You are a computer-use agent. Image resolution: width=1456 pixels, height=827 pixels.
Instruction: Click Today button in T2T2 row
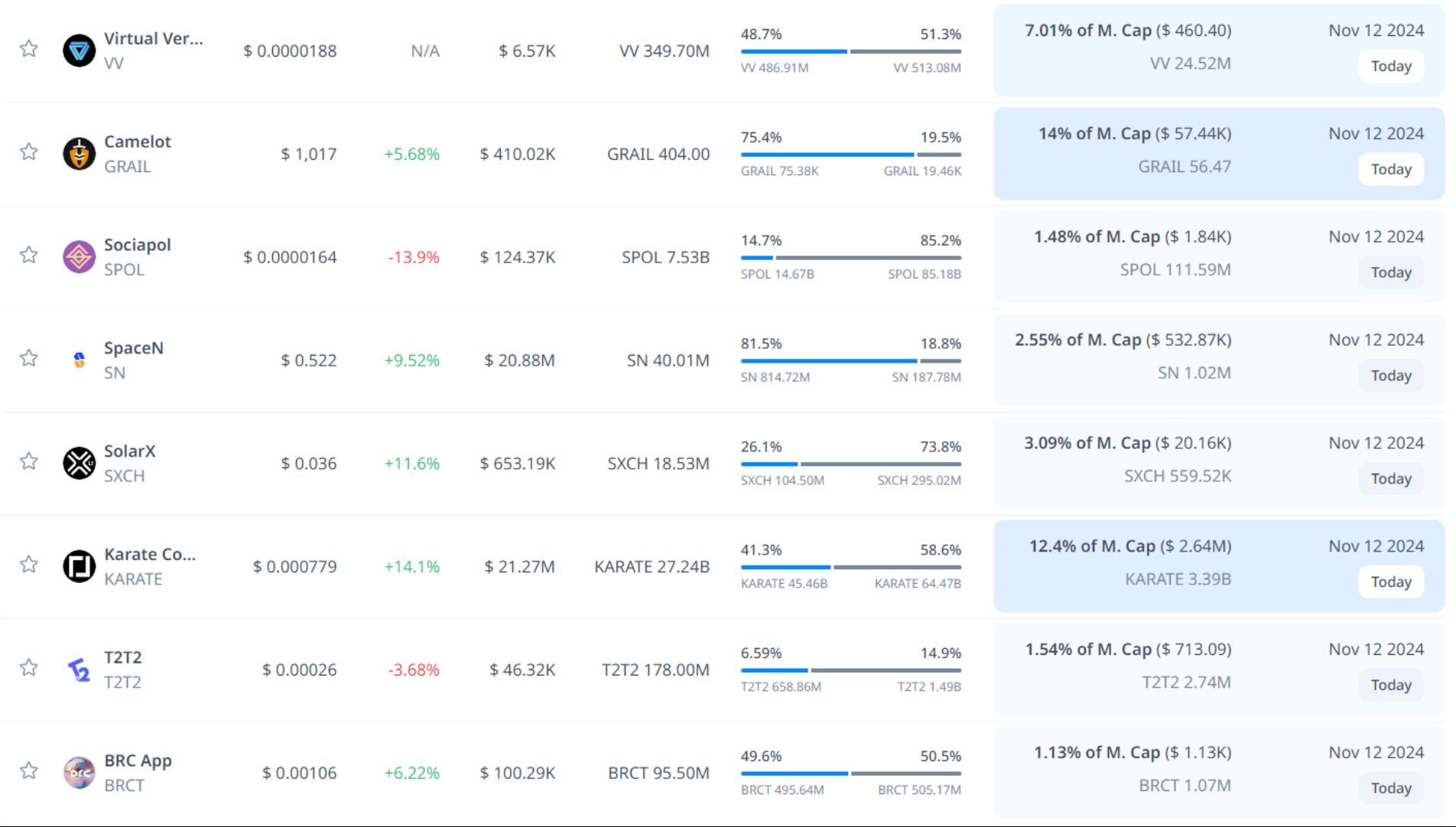click(x=1390, y=685)
